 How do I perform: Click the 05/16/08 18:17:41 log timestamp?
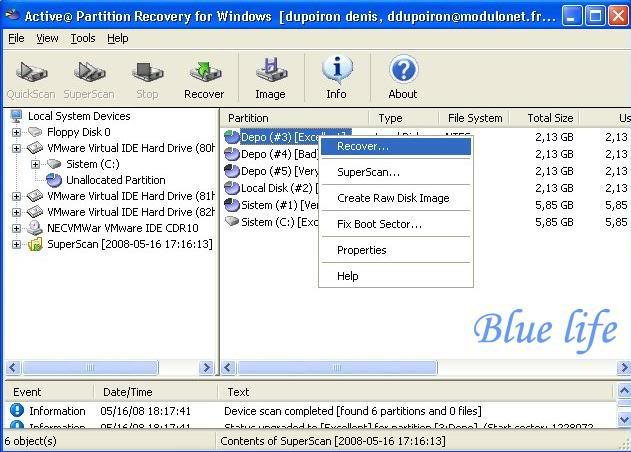145,411
